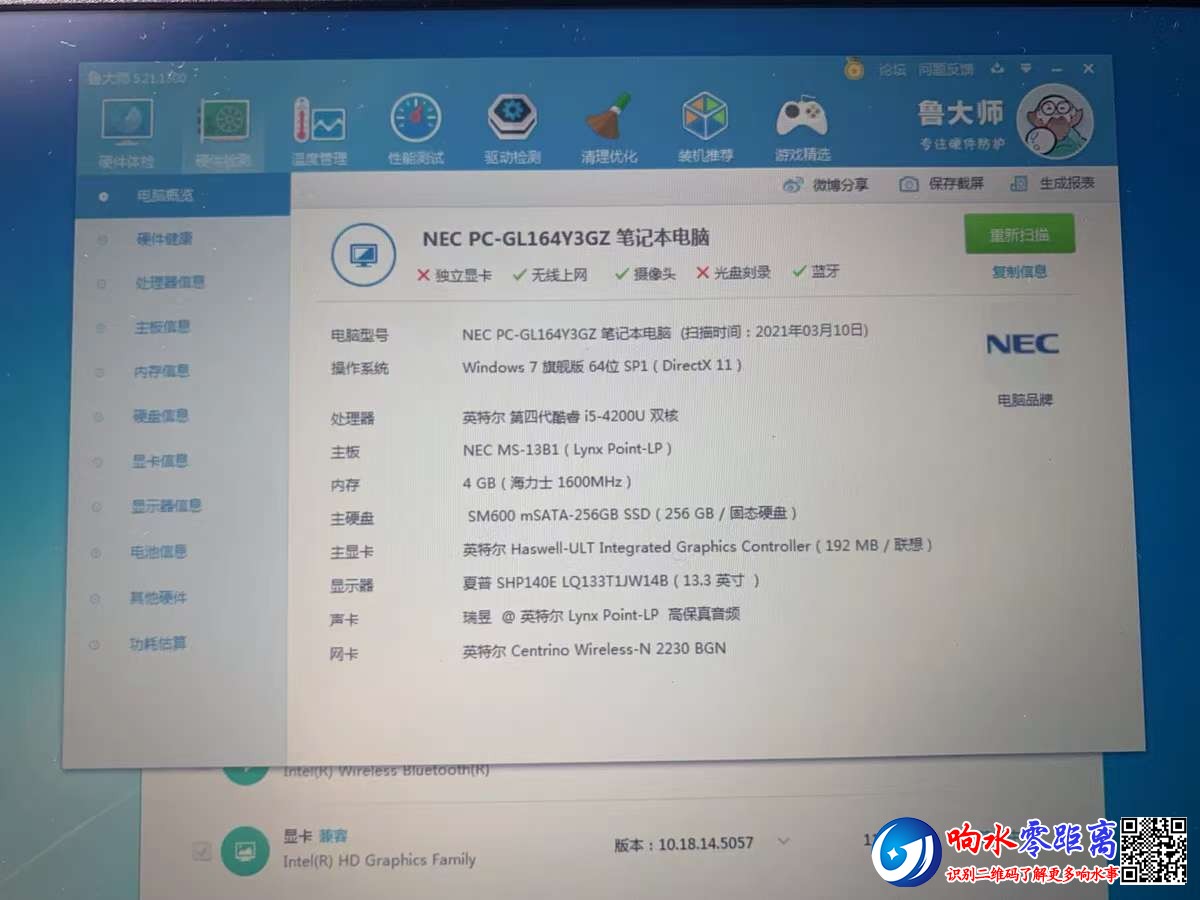Click the 微博分享 share label
1200x900 pixels.
coord(840,184)
